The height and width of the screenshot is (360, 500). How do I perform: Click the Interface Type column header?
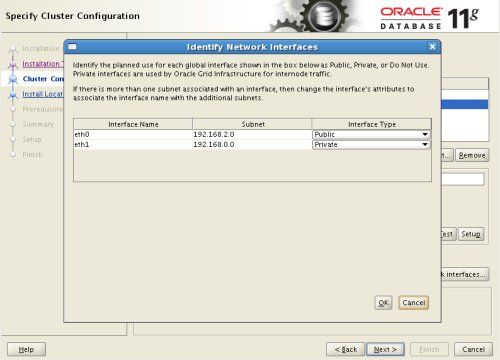(372, 124)
